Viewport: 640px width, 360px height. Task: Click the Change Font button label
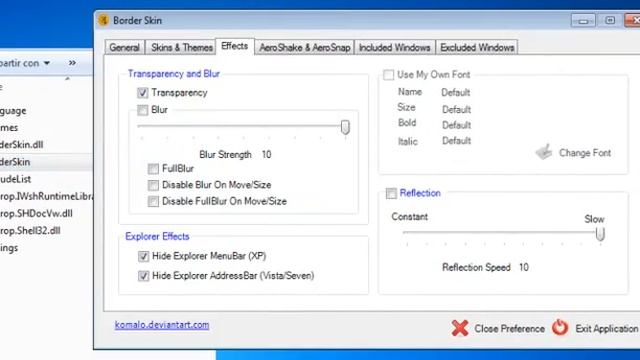[584, 153]
